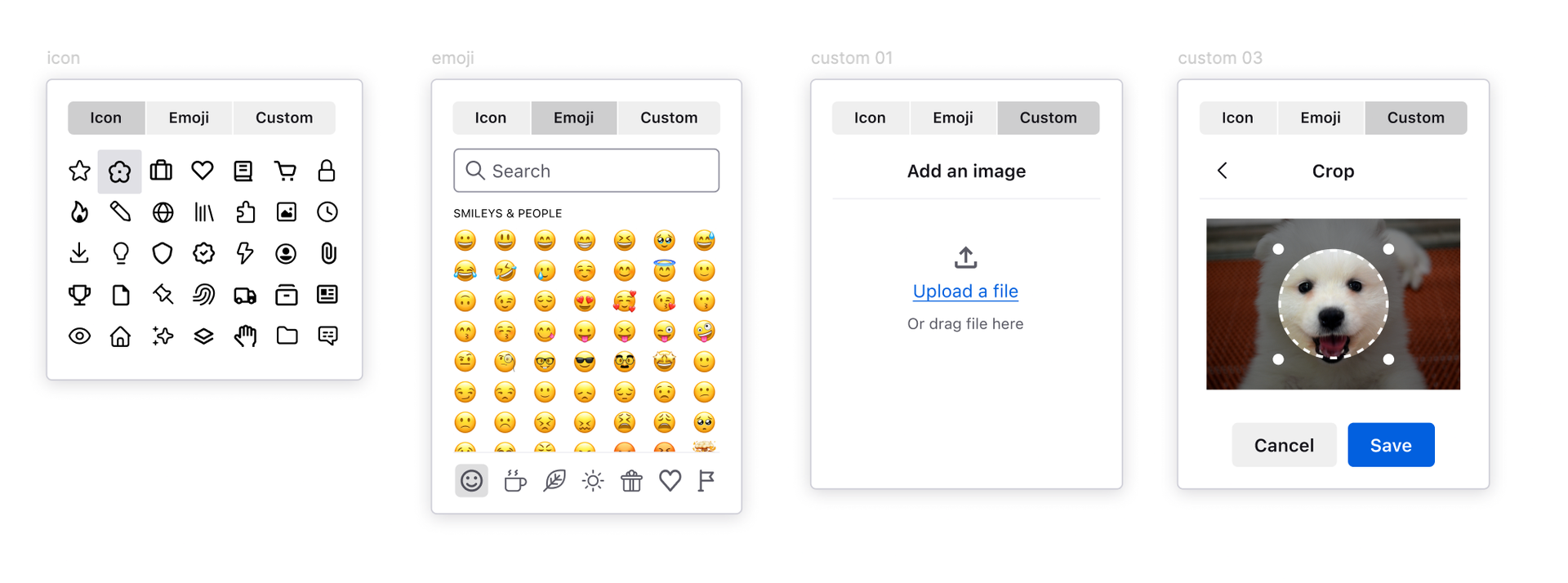Jump to the flag emoji category

pos(706,481)
